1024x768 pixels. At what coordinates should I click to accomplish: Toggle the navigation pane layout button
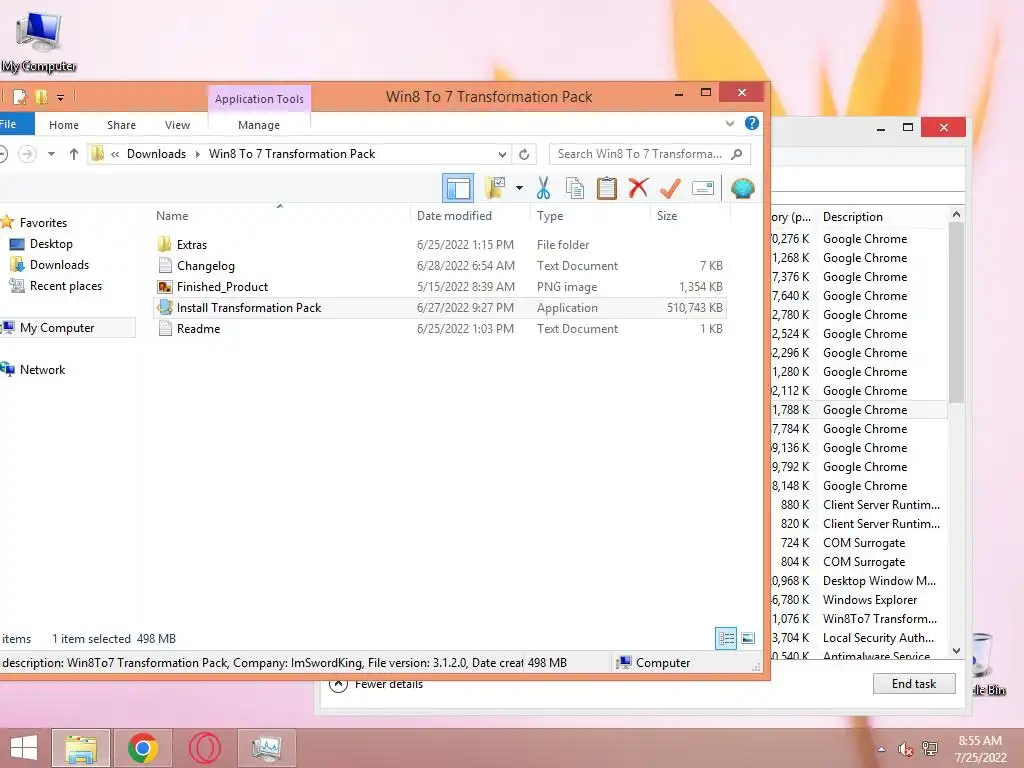(x=458, y=189)
